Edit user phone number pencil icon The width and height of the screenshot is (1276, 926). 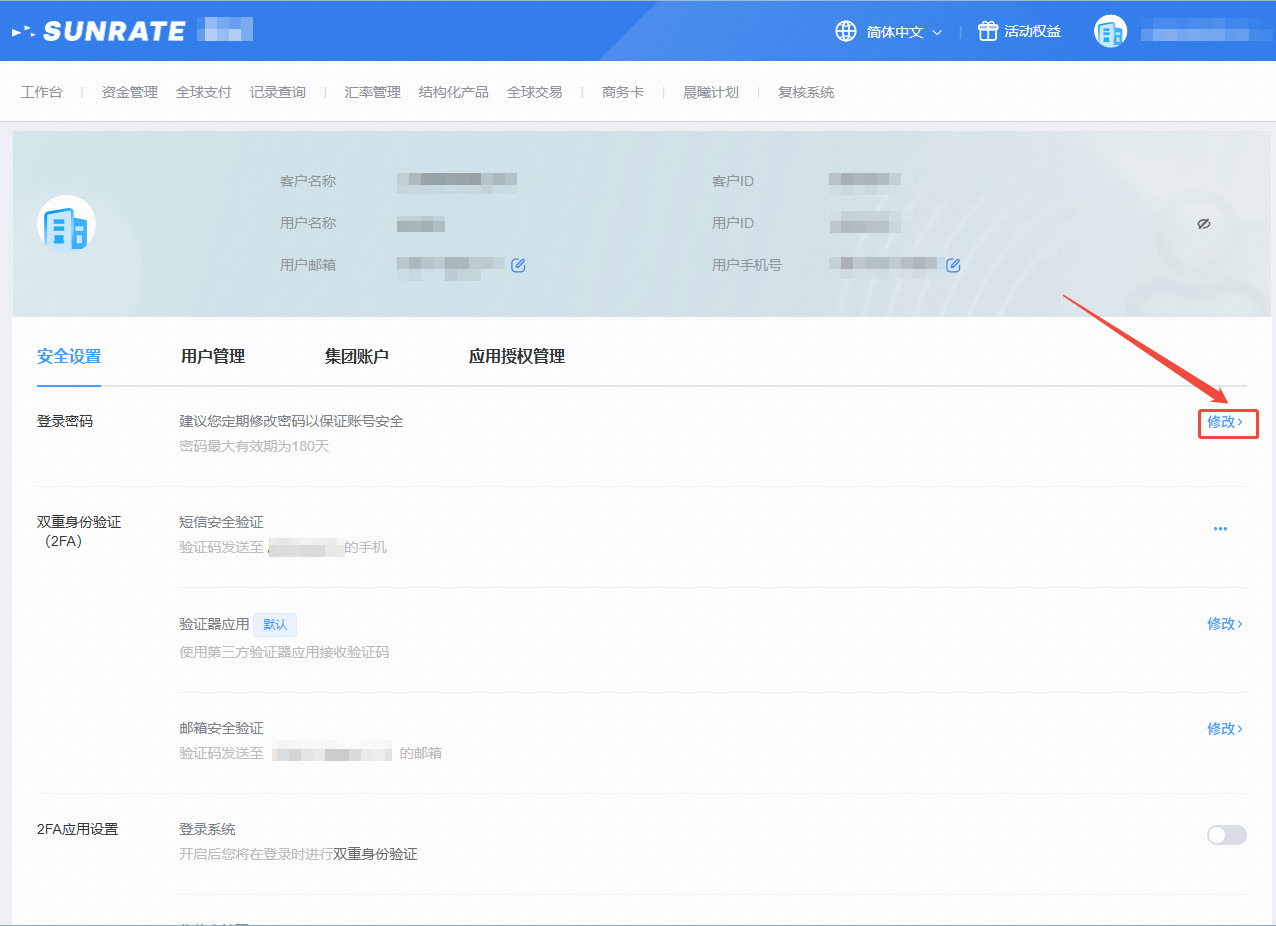[x=953, y=265]
